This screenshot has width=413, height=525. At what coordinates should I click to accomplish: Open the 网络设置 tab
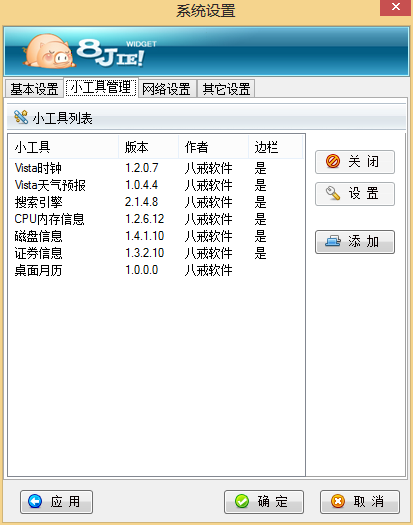[x=166, y=89]
